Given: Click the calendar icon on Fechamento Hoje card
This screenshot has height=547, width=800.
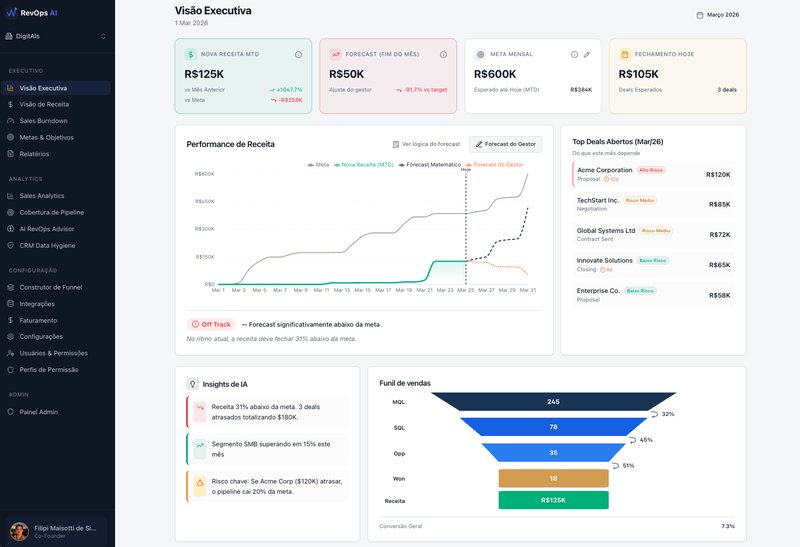Looking at the screenshot, I should click(x=625, y=54).
